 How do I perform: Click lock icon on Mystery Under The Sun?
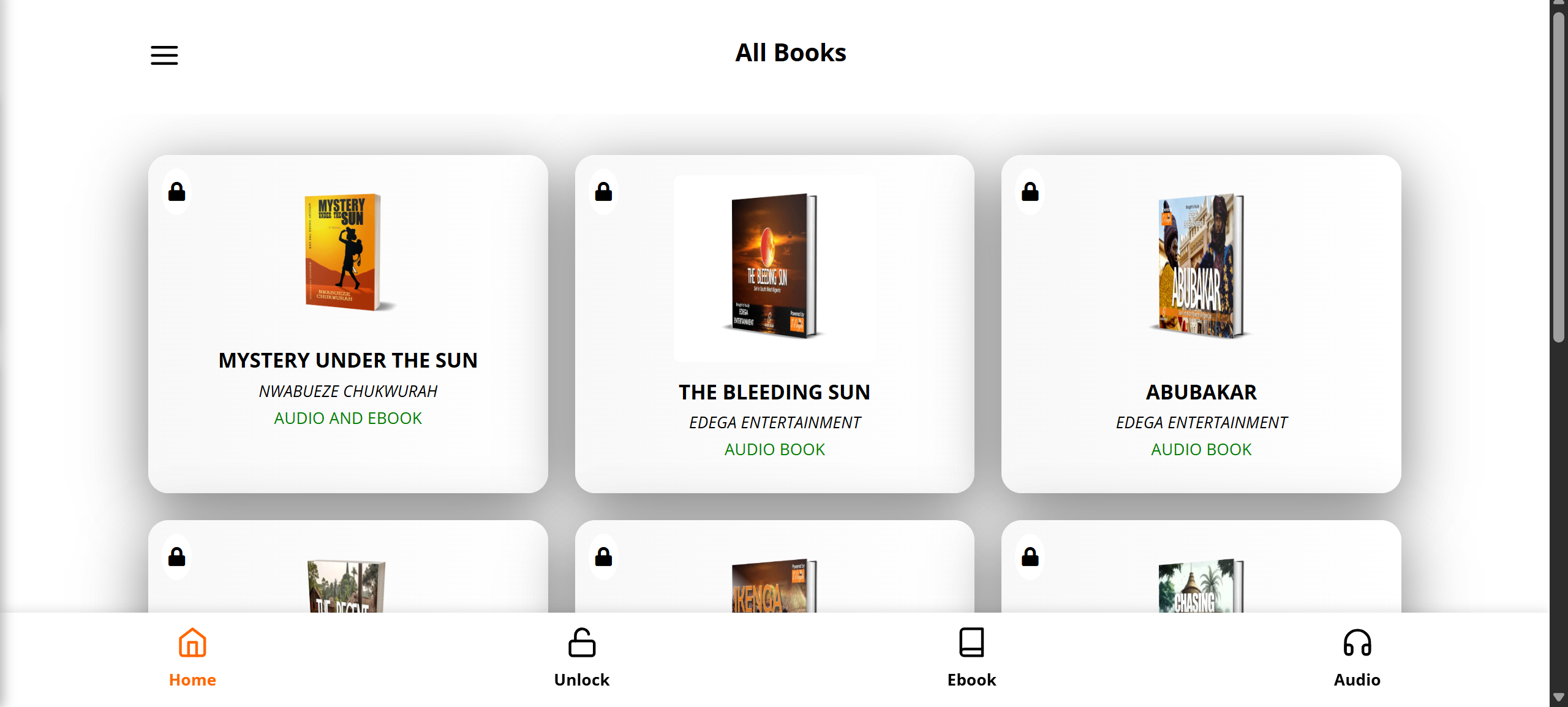coord(177,192)
